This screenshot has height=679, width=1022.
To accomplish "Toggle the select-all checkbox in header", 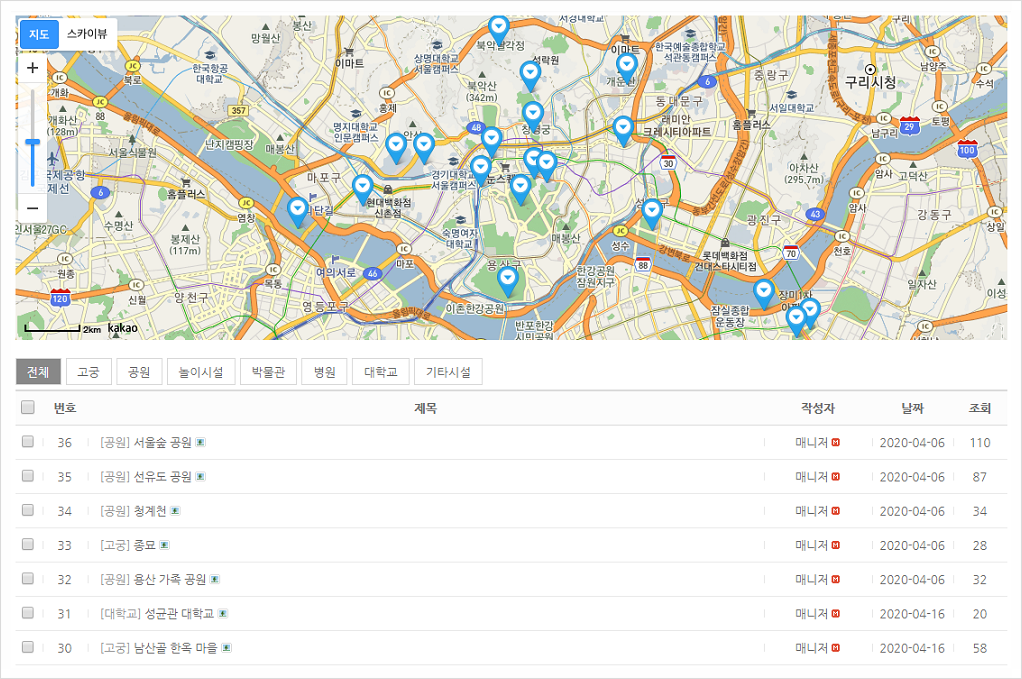I will click(x=27, y=407).
